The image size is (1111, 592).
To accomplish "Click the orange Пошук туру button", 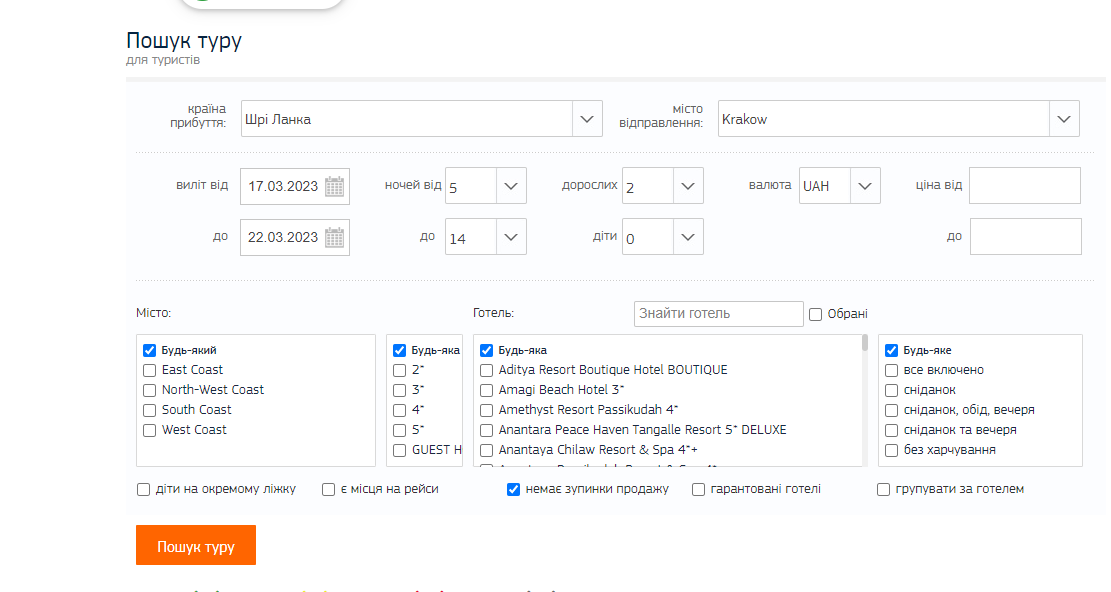I will click(196, 545).
